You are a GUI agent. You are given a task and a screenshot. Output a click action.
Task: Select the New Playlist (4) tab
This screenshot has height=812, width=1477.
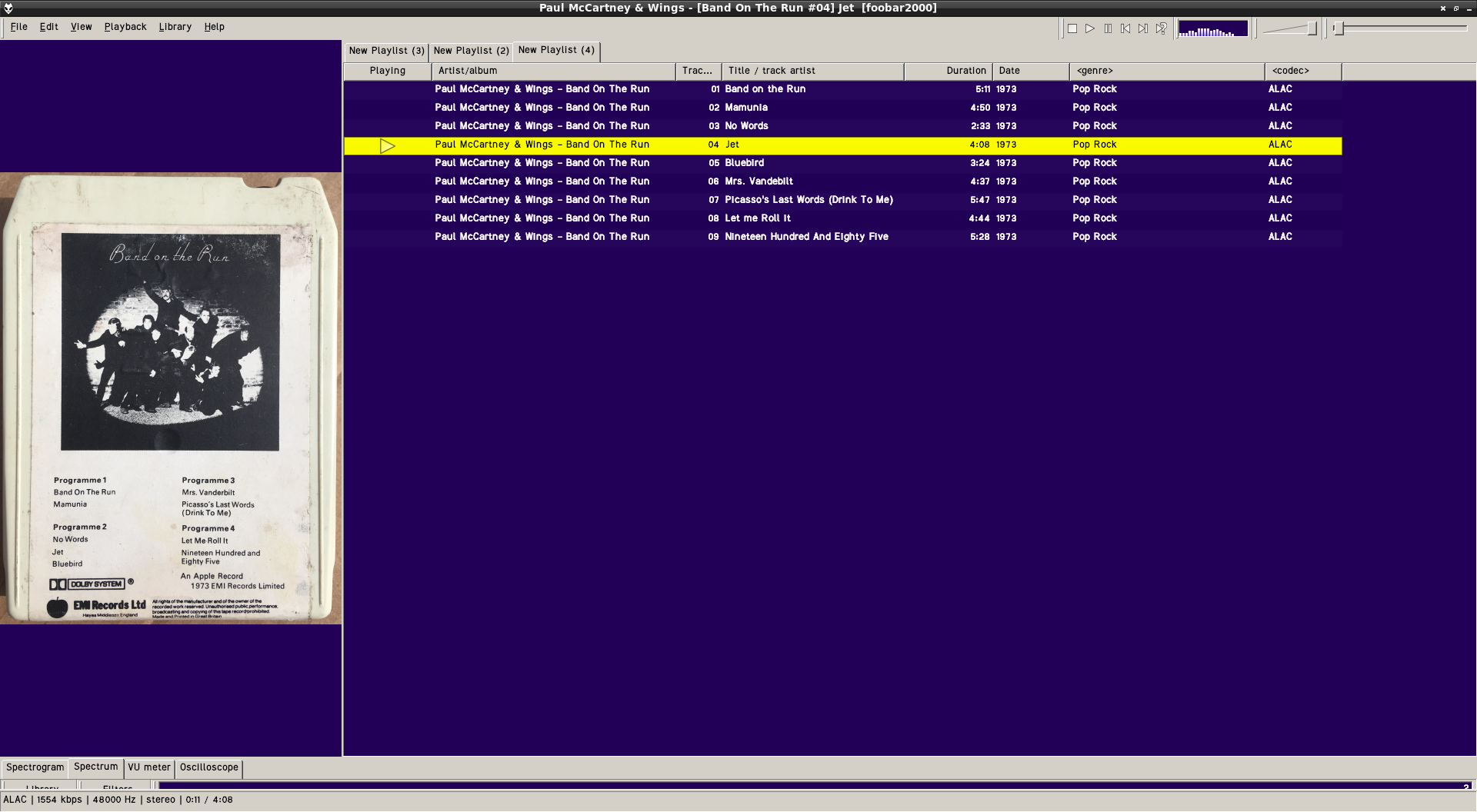(556, 50)
